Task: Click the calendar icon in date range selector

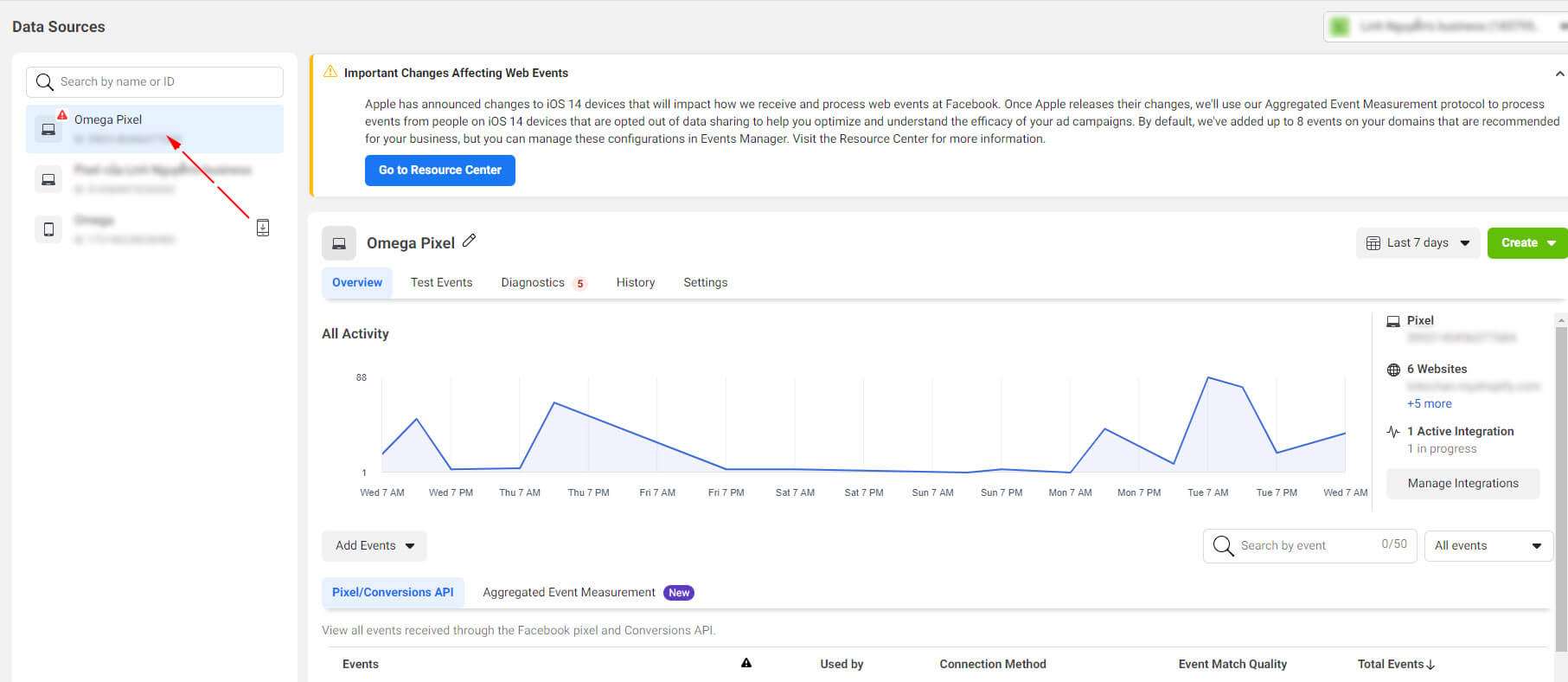Action: pos(1373,243)
